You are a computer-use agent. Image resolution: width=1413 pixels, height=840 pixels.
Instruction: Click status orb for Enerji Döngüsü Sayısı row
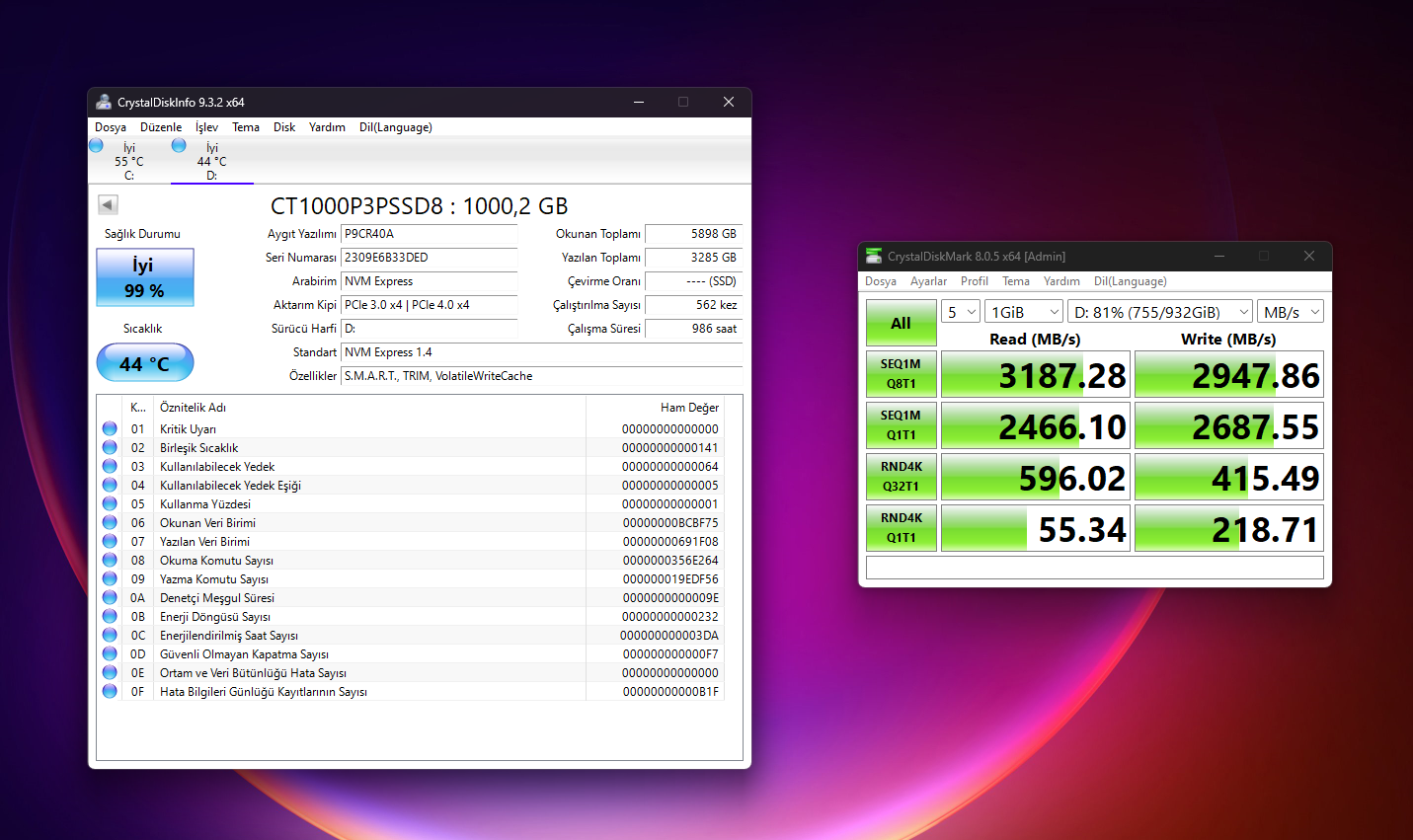110,616
